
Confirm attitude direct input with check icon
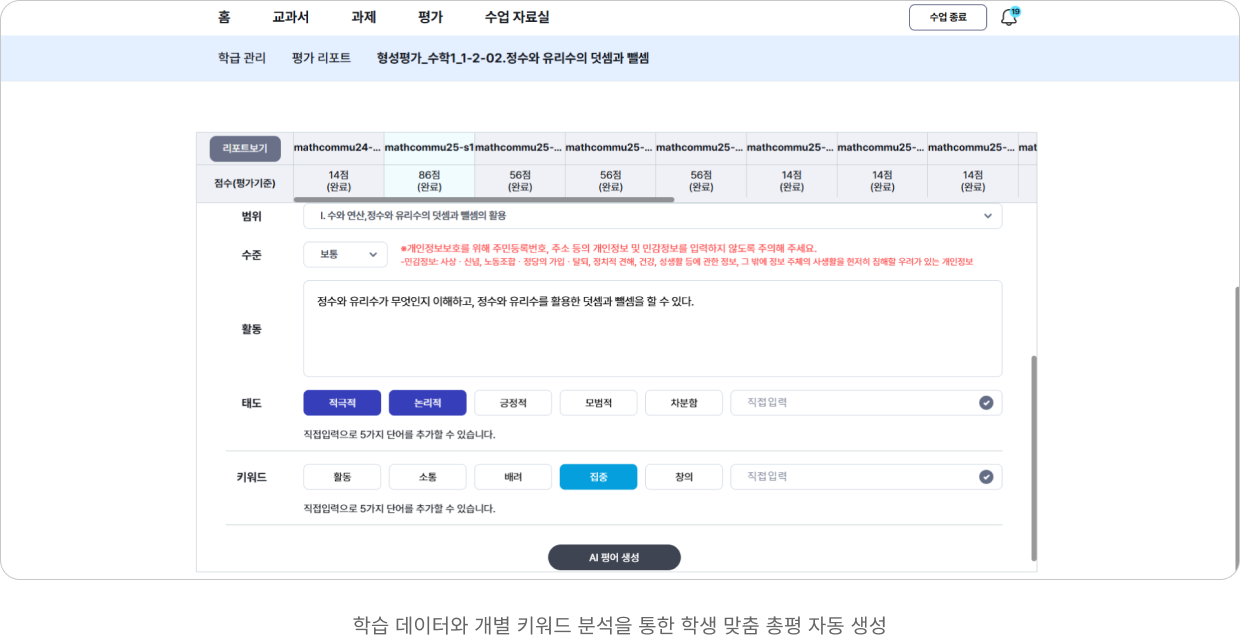986,403
